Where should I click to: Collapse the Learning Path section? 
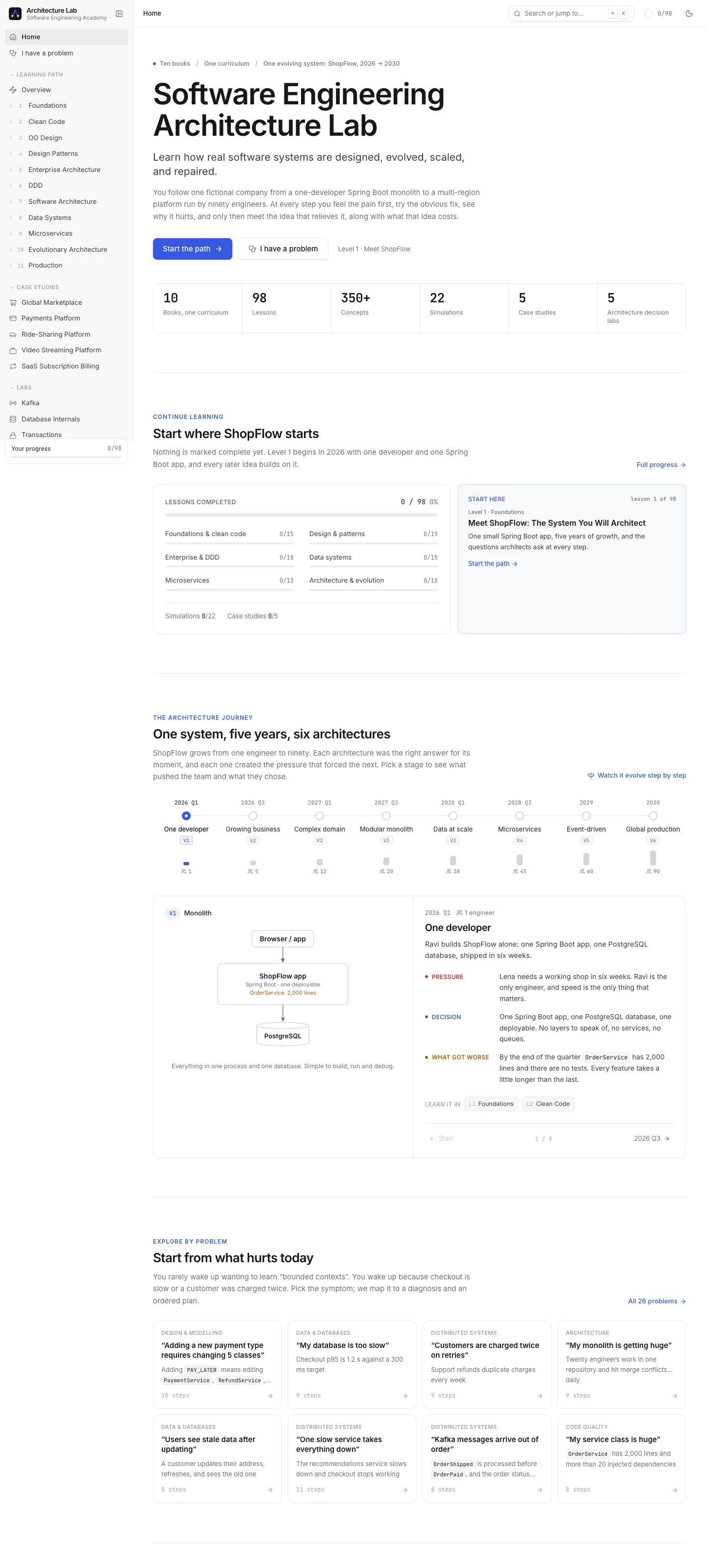[x=36, y=74]
